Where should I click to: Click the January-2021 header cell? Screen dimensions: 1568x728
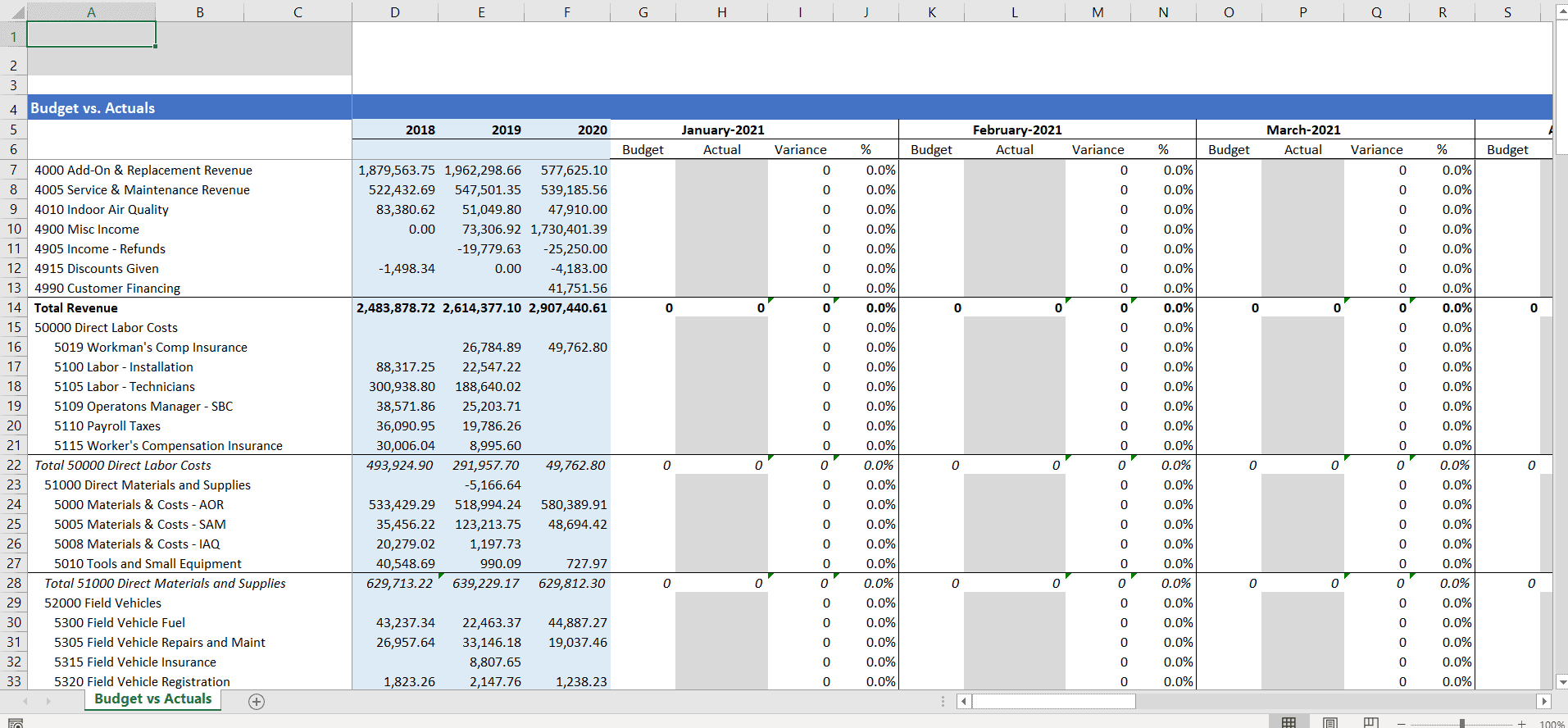[x=722, y=130]
